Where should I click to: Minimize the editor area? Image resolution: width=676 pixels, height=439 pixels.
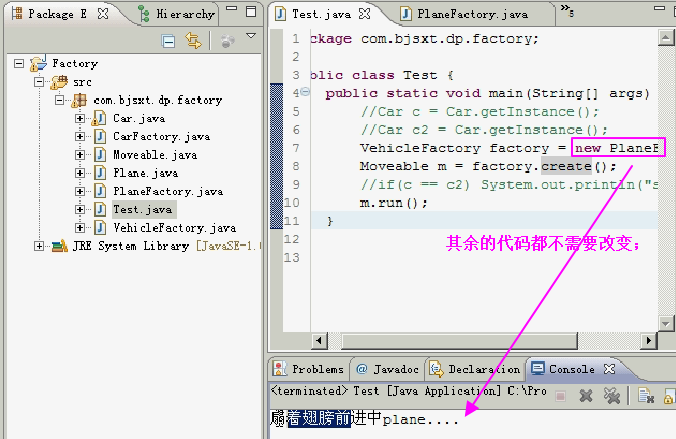click(x=659, y=8)
